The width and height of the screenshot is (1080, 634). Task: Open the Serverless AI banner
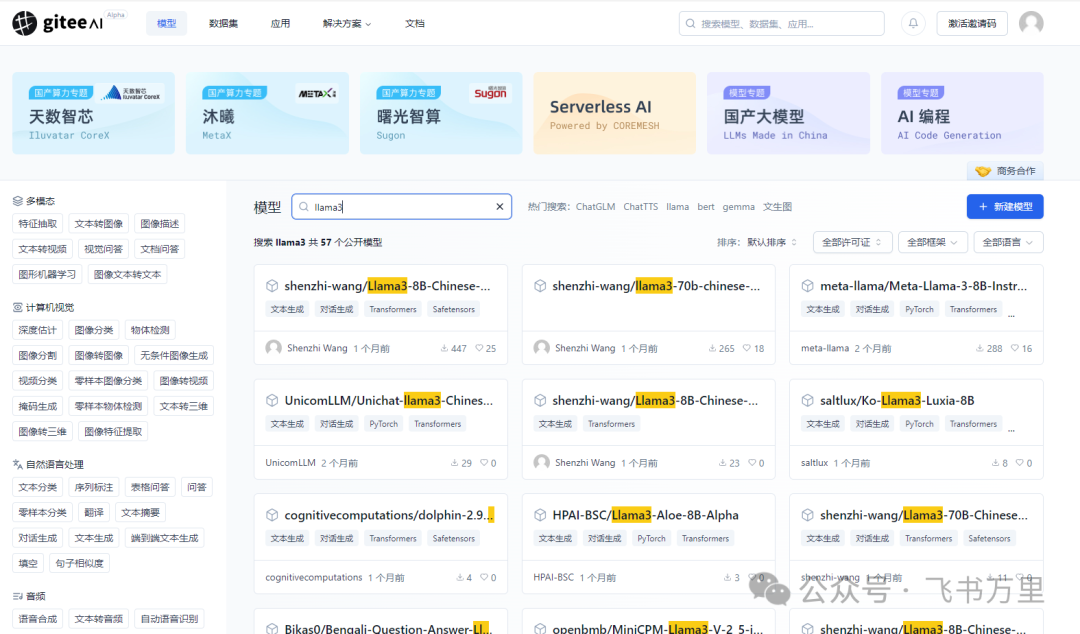pyautogui.click(x=614, y=113)
